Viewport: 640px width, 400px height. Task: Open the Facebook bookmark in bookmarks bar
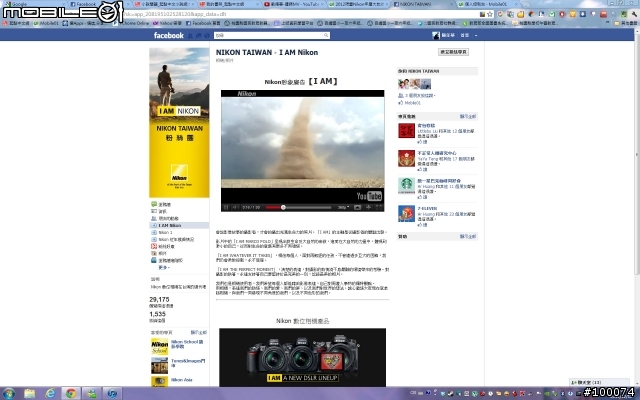pyautogui.click(x=203, y=23)
